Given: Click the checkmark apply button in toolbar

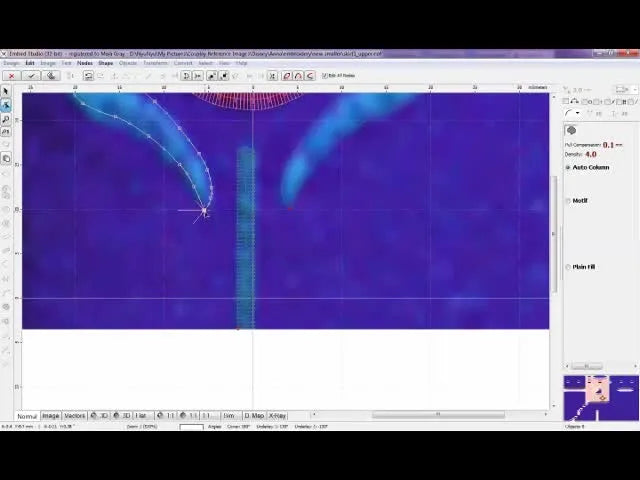Looking at the screenshot, I should point(31,76).
